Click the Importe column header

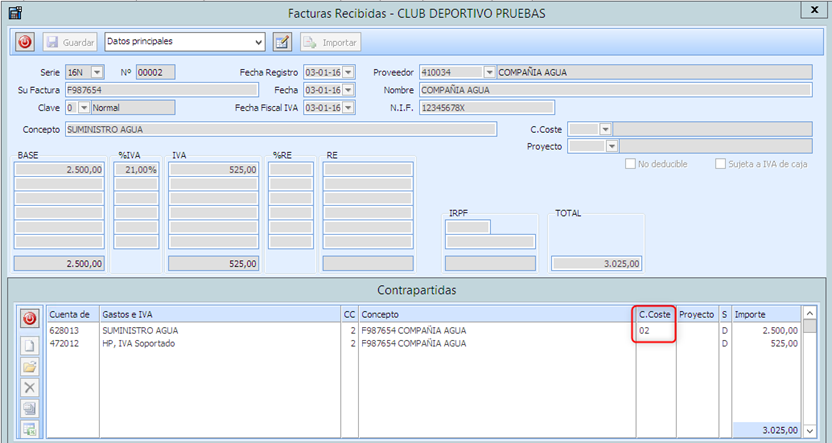point(766,314)
